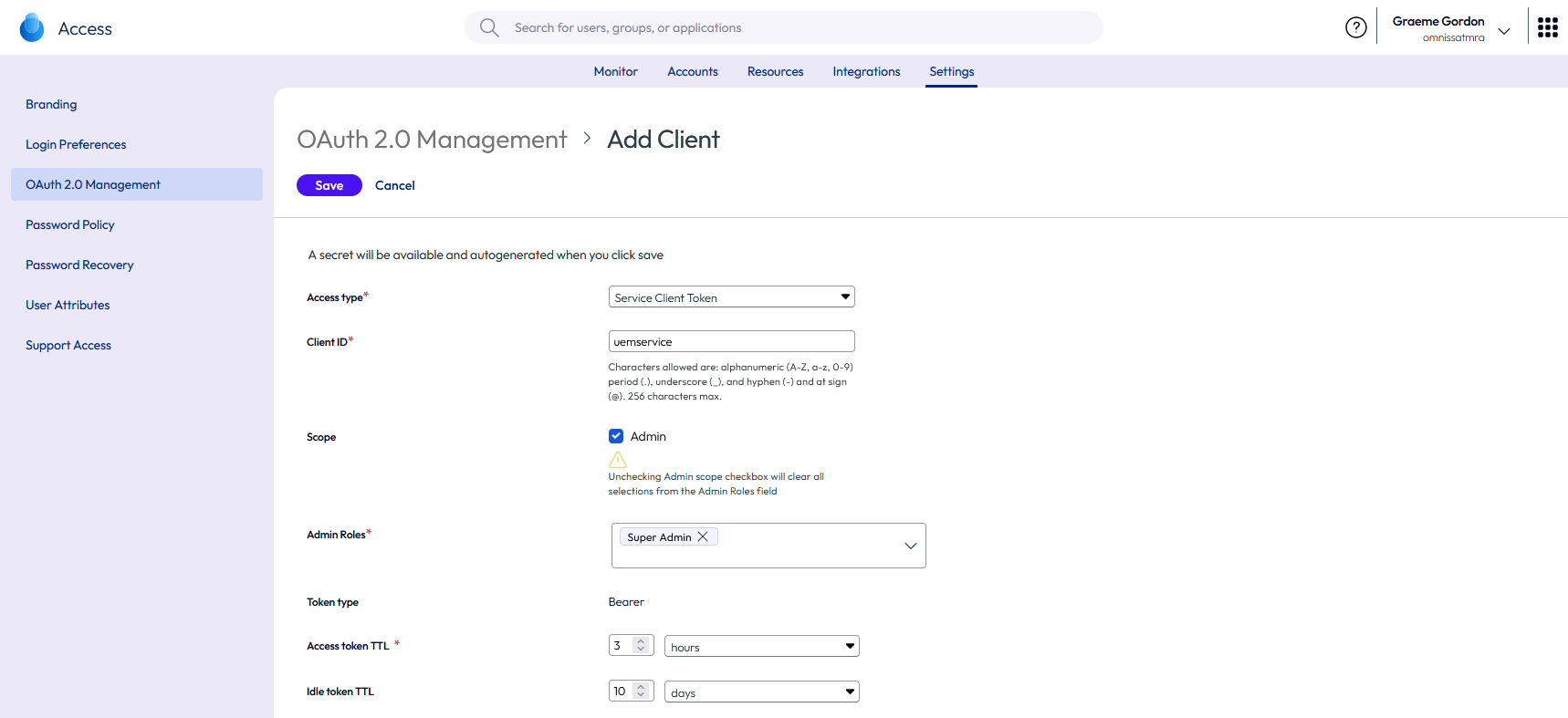Uncheck the Admin scope checkbox
The height and width of the screenshot is (718, 1568).
click(616, 436)
